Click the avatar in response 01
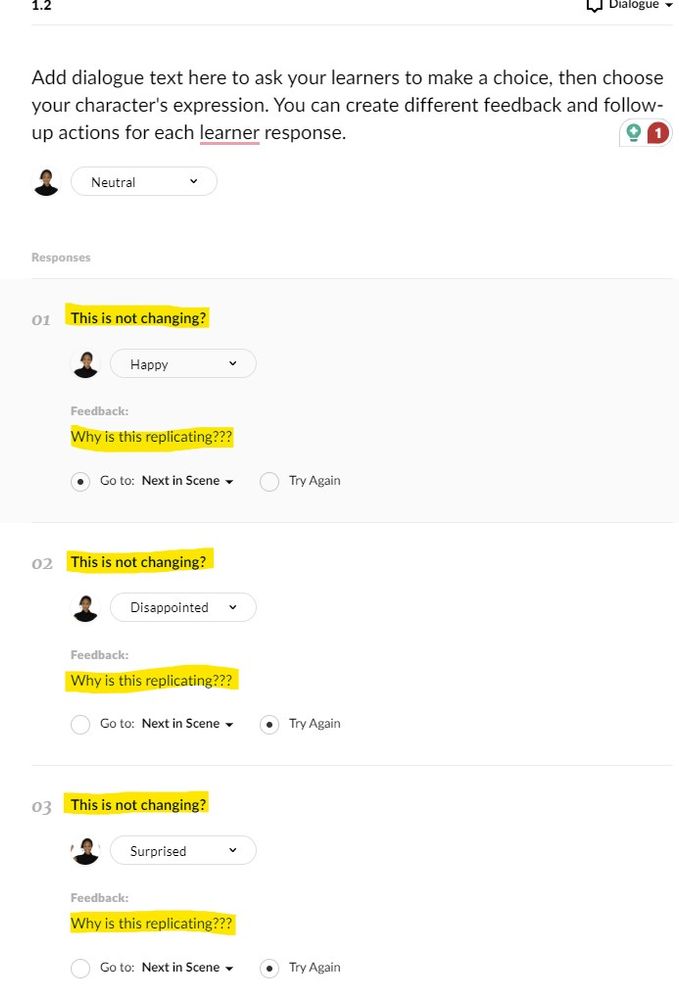 click(x=86, y=364)
